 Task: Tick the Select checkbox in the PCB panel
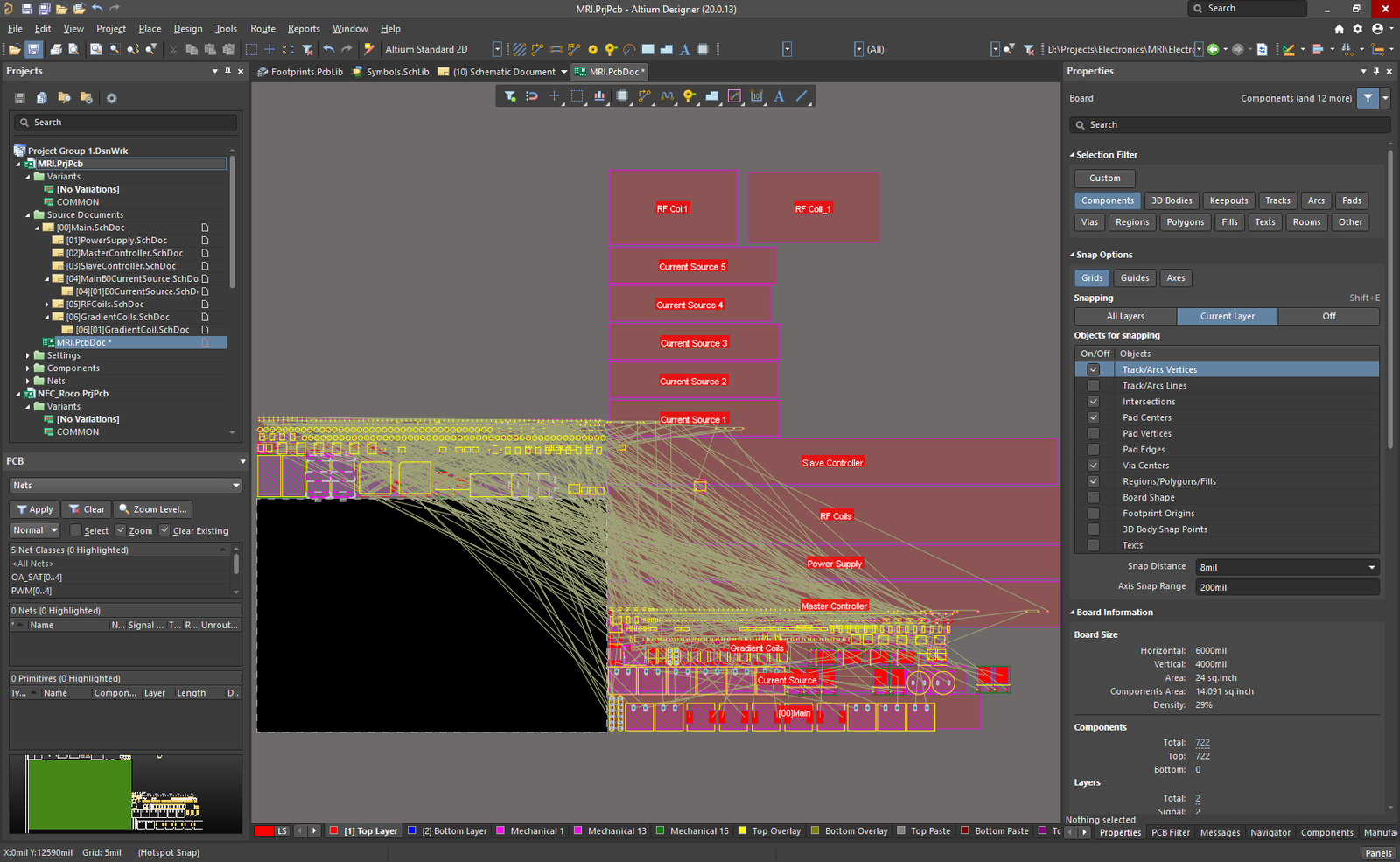pyautogui.click(x=76, y=530)
